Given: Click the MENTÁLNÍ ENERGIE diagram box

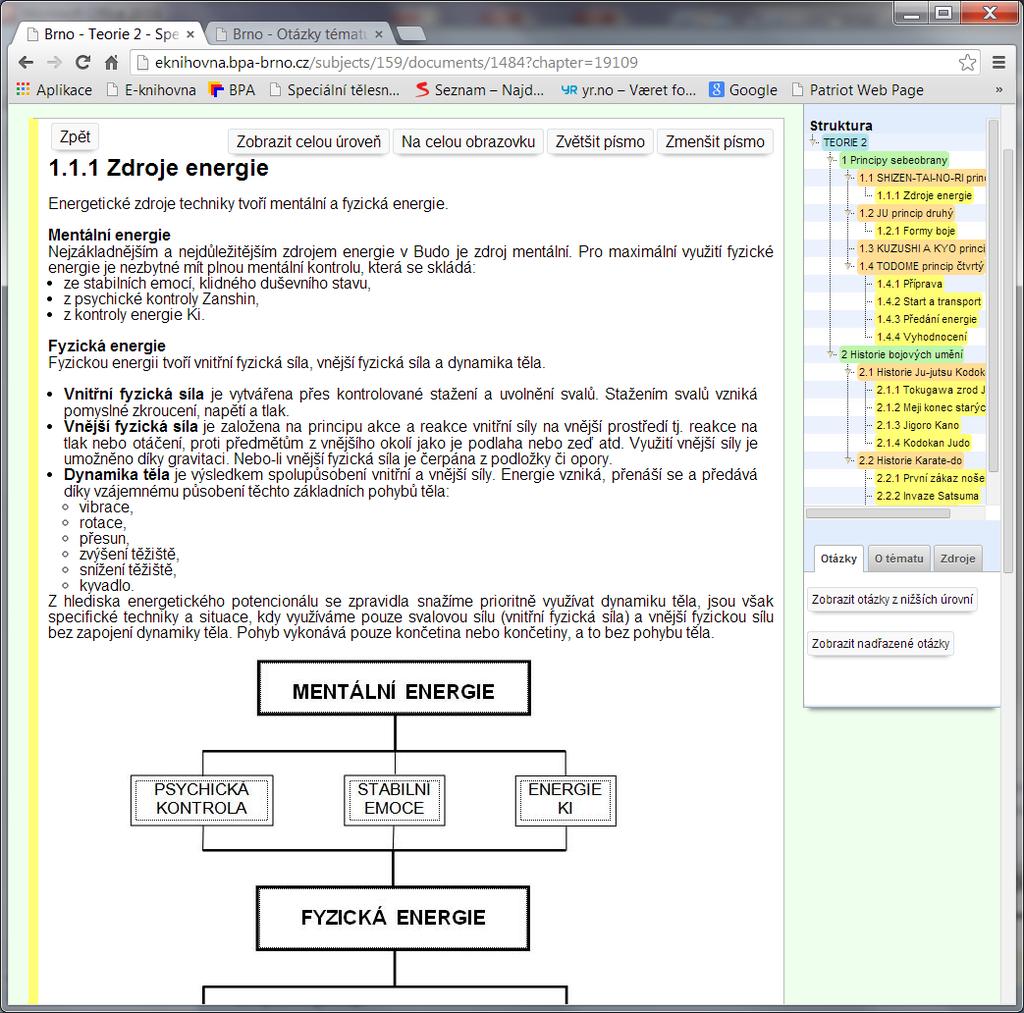Looking at the screenshot, I should (394, 688).
